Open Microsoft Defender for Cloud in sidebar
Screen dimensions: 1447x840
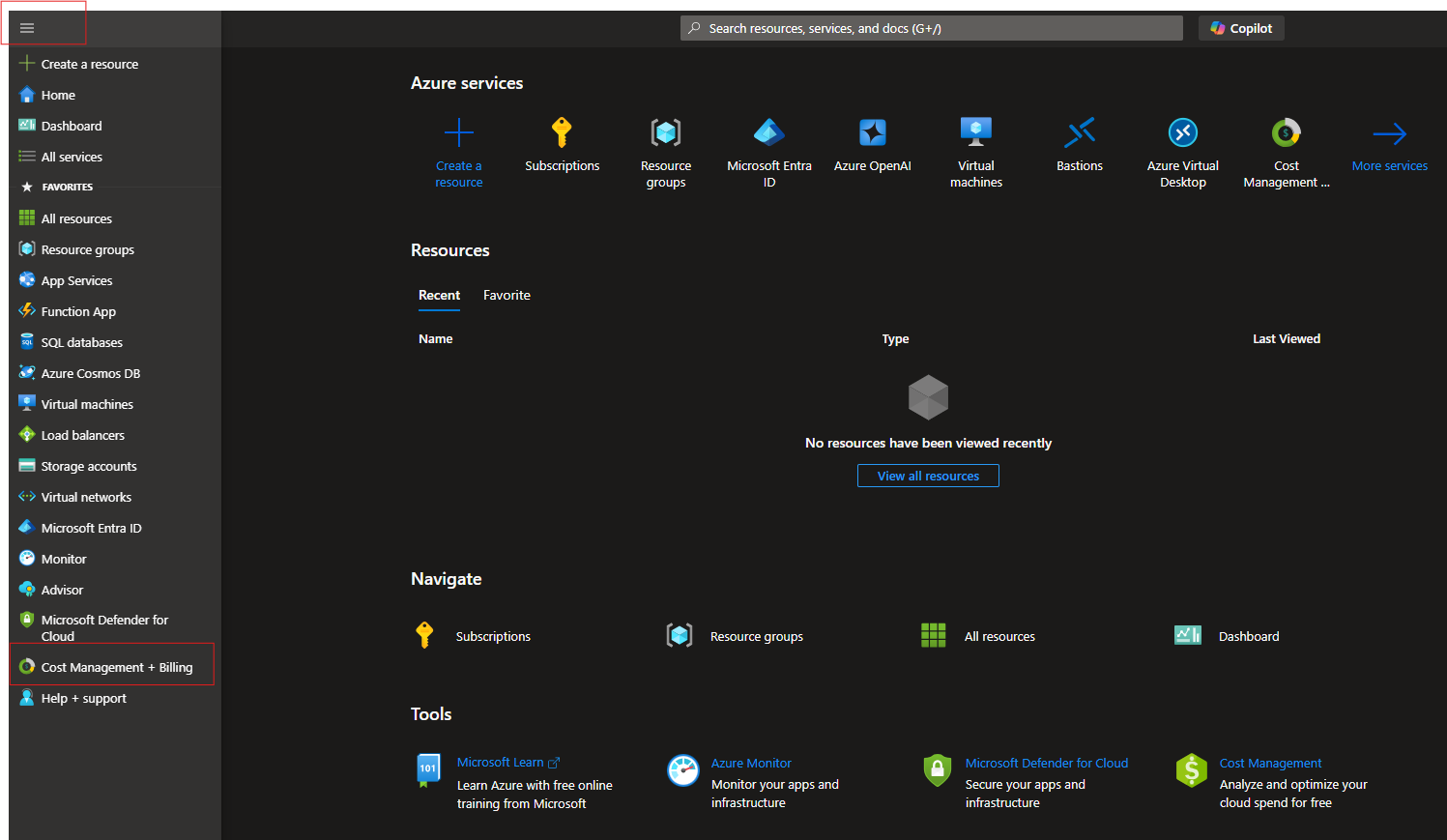94,627
